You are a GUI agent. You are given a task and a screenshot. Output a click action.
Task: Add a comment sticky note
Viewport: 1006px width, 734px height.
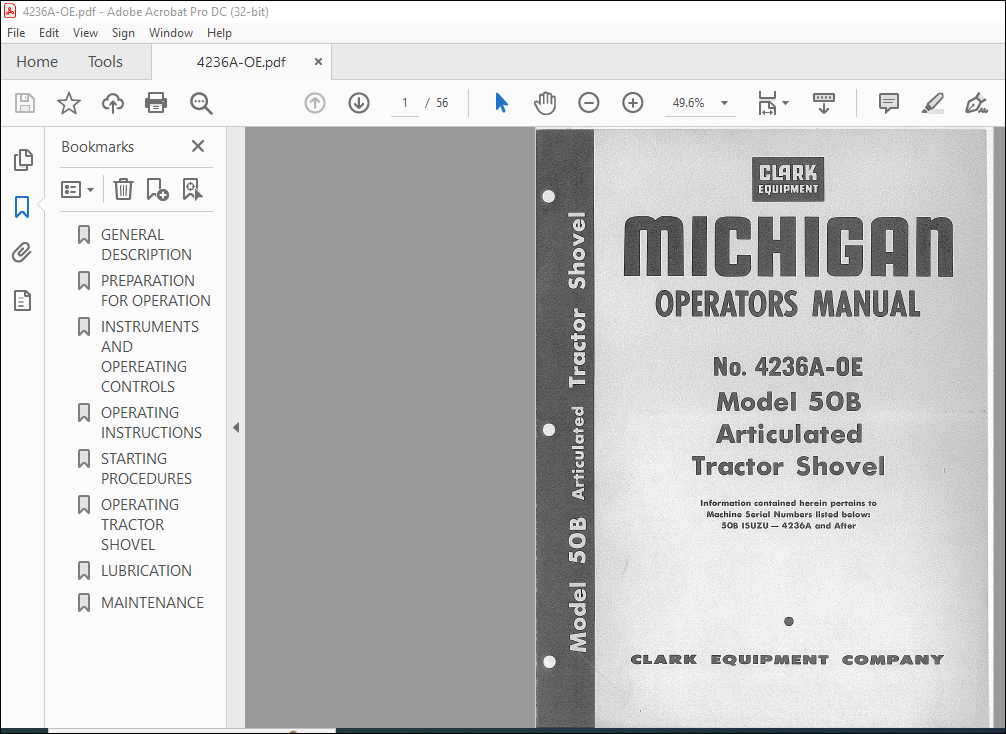[x=889, y=103]
